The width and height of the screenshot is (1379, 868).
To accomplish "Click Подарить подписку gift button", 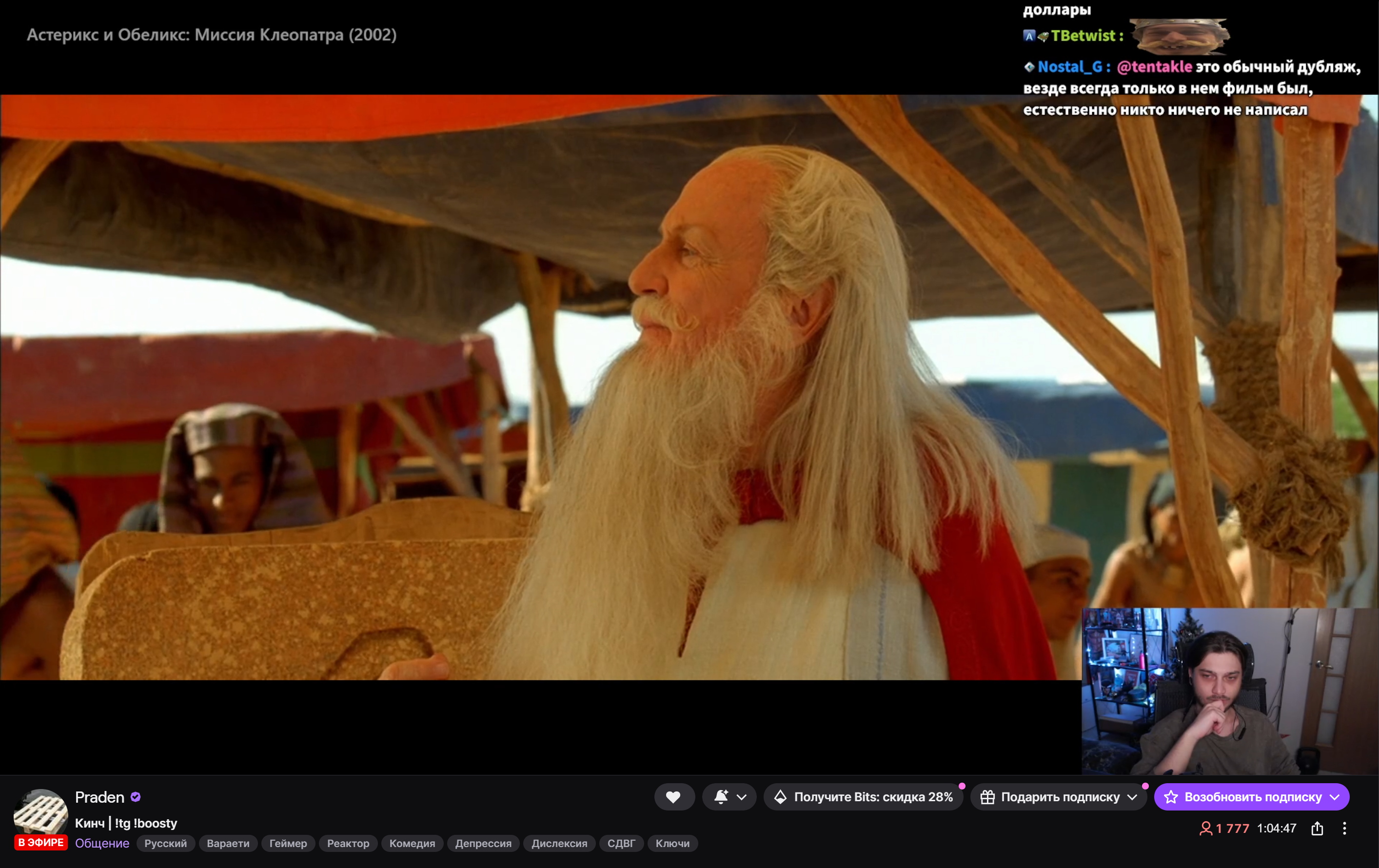I will pyautogui.click(x=1051, y=797).
